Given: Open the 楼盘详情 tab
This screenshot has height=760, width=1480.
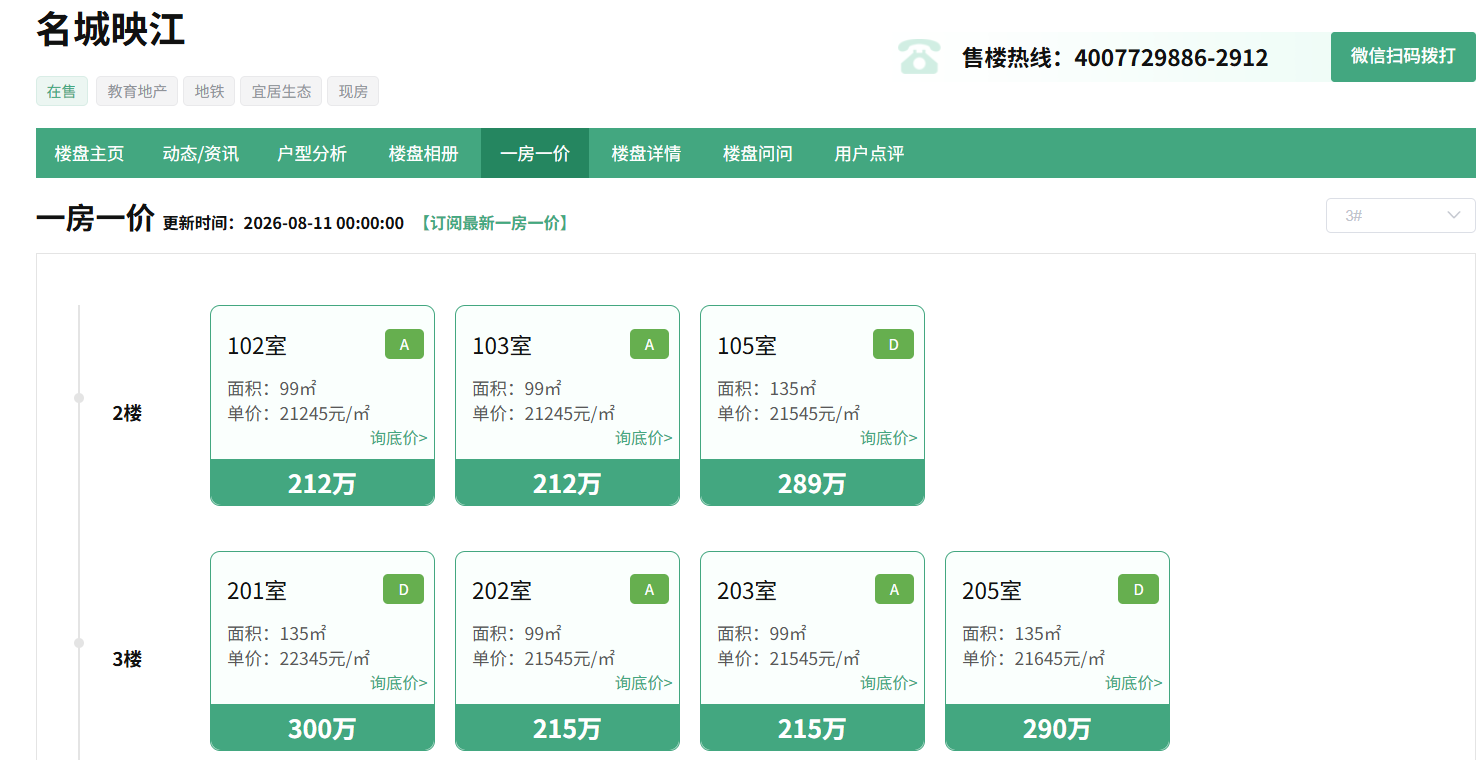Looking at the screenshot, I should point(646,153).
